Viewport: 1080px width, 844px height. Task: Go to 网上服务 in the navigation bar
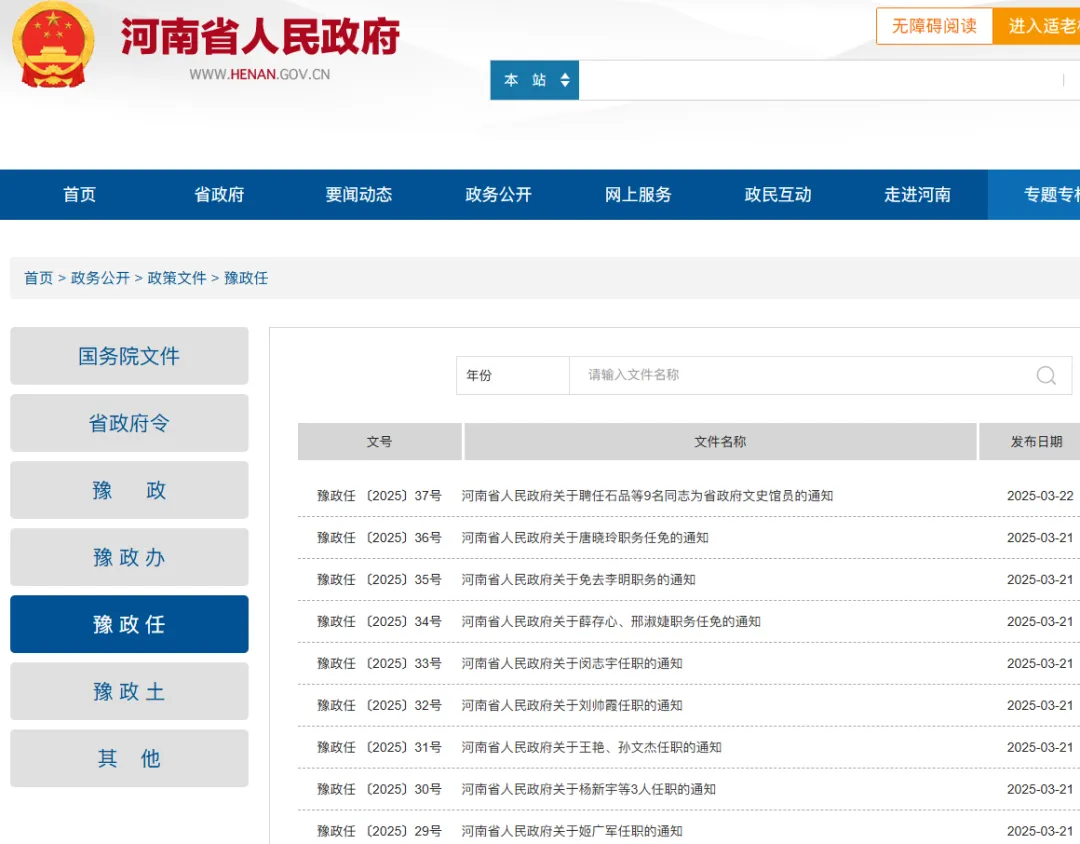[638, 195]
